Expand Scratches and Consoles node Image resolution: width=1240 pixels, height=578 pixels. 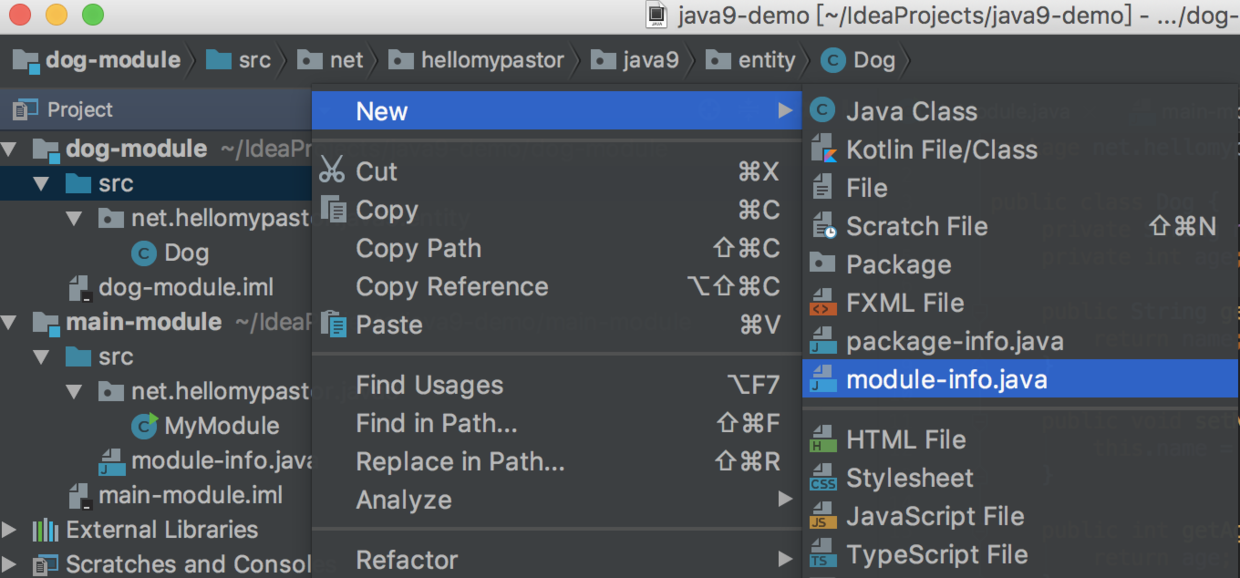10,564
